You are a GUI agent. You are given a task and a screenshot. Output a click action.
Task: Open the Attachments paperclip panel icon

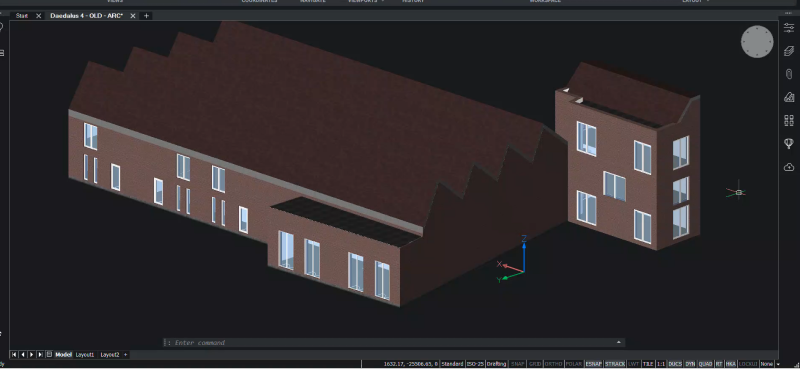(x=789, y=74)
